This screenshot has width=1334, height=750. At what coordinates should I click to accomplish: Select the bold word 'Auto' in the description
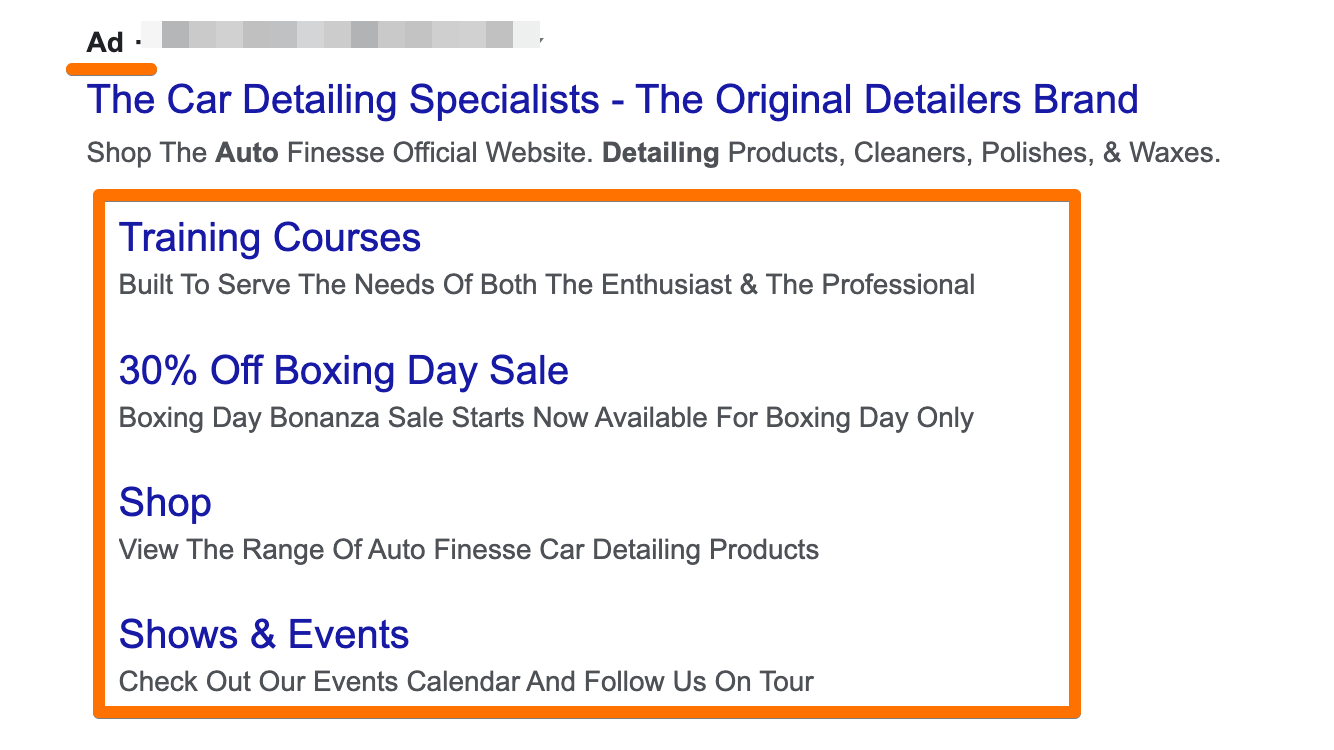246,152
